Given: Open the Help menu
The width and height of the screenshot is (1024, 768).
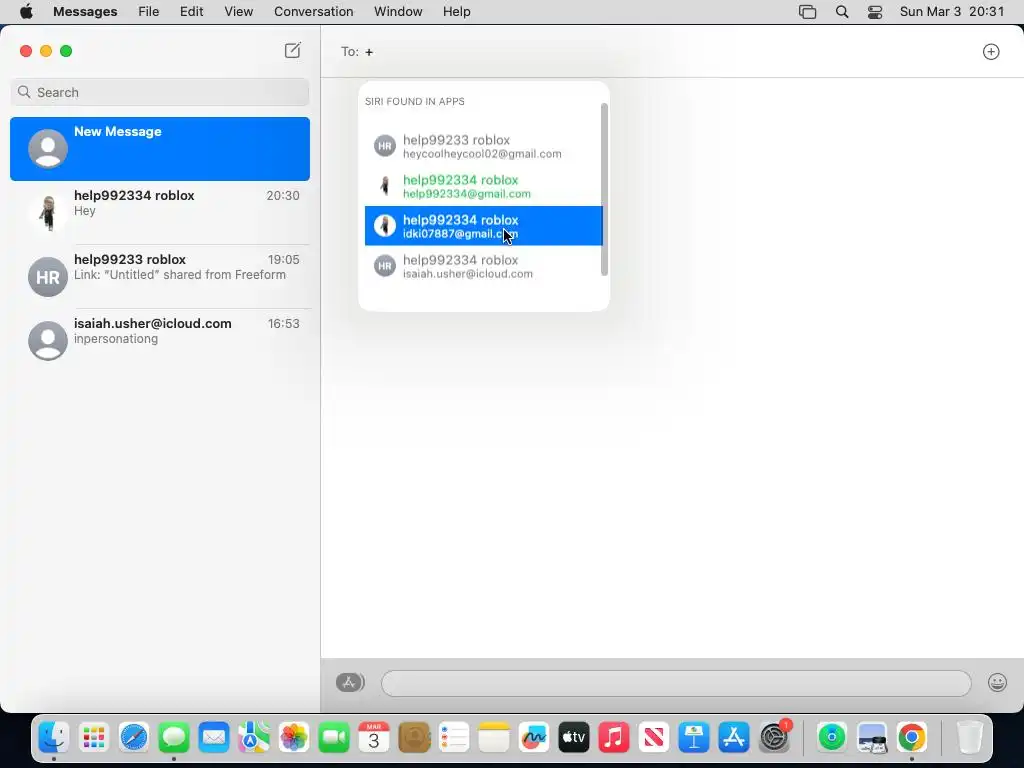Looking at the screenshot, I should point(456,12).
